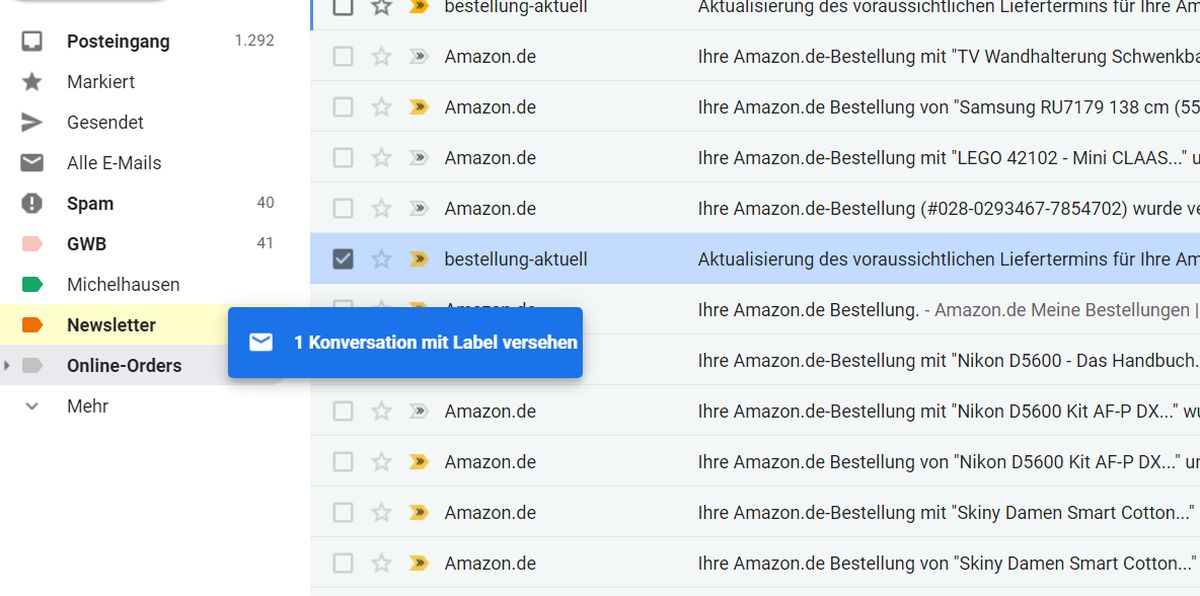Select the Samsung RU7179 email checkbox
Image resolution: width=1200 pixels, height=596 pixels.
pos(343,107)
